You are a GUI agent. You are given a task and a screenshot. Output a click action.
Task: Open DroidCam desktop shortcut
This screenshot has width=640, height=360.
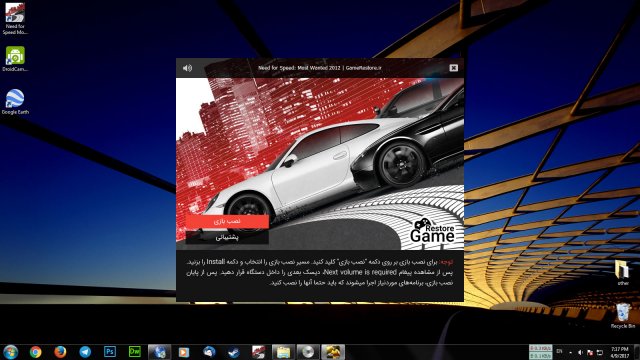(x=15, y=58)
